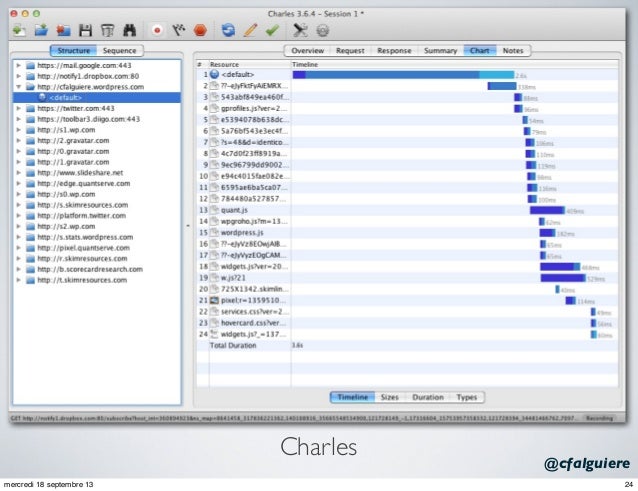Click the Resource column header
This screenshot has width=638, height=491.
250,64
